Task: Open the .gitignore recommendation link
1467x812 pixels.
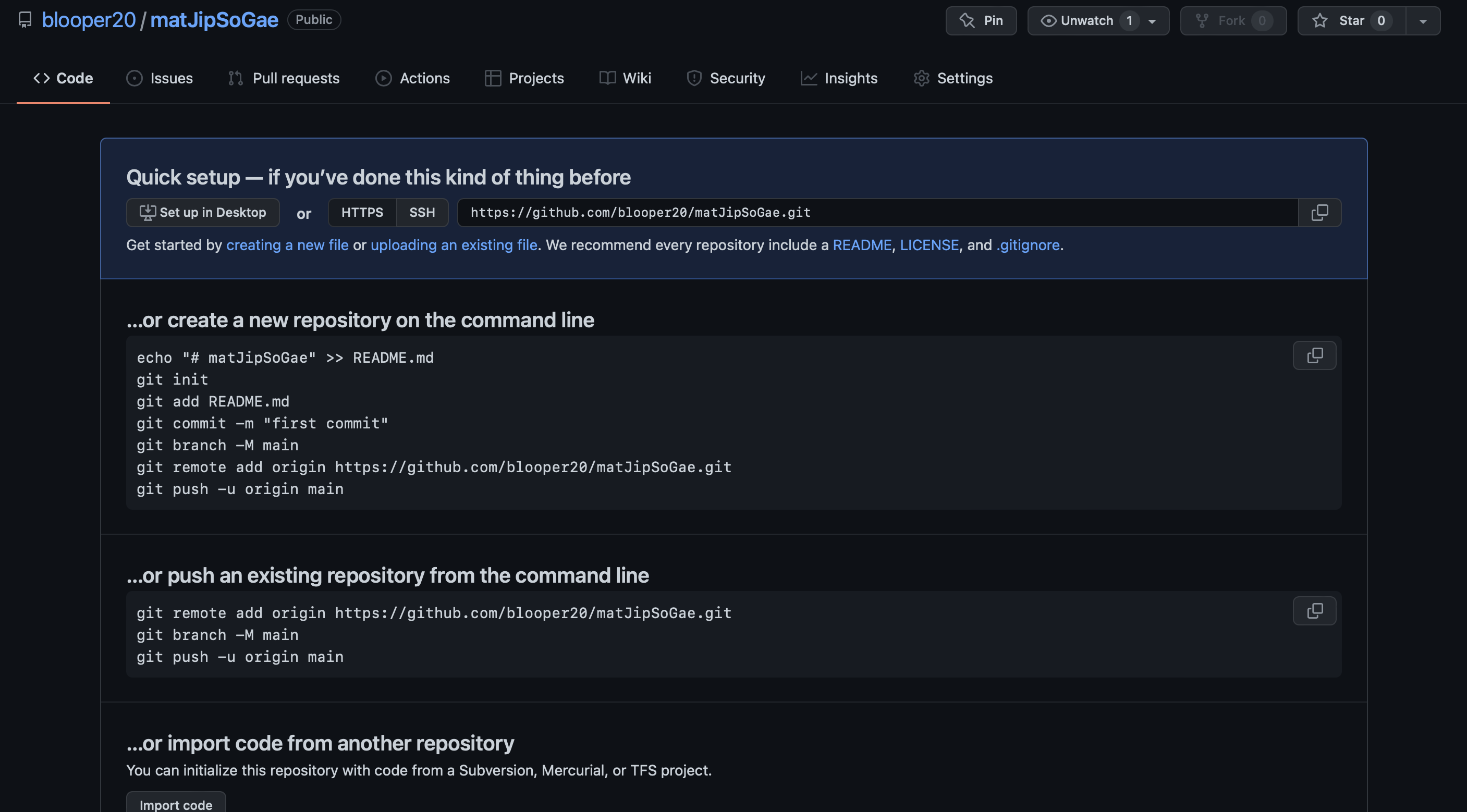Action: [x=1028, y=245]
